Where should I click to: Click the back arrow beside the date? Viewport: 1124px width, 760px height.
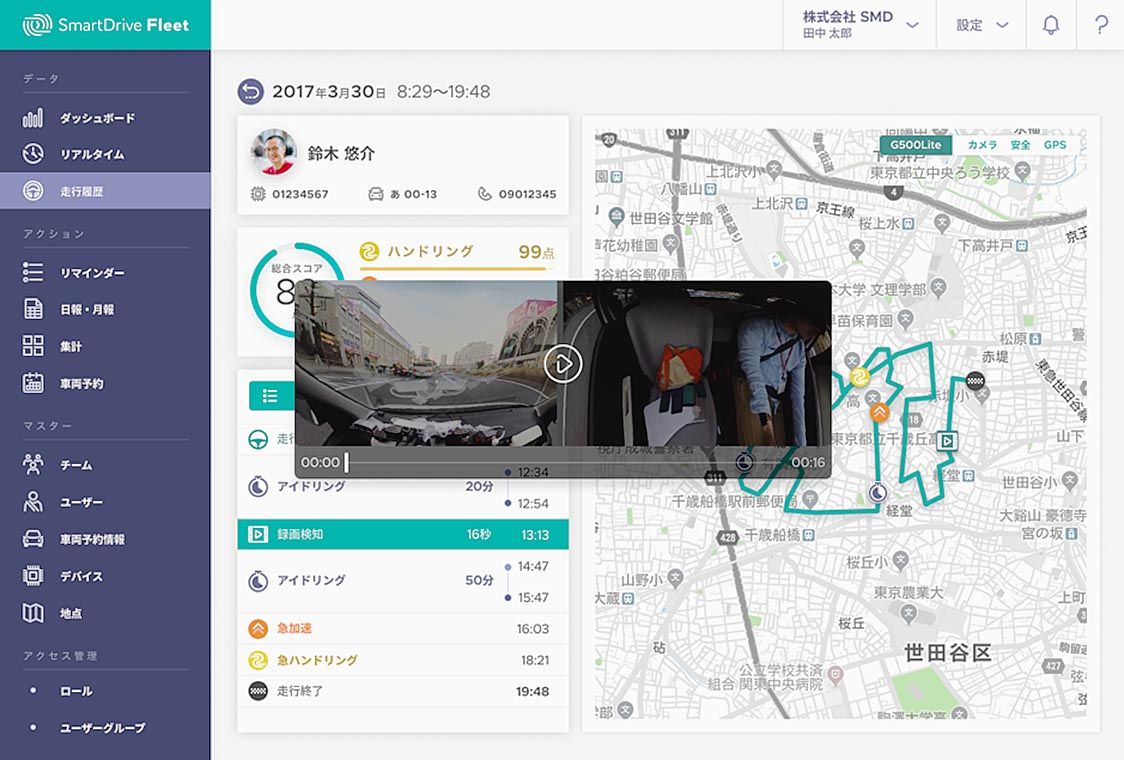(250, 92)
